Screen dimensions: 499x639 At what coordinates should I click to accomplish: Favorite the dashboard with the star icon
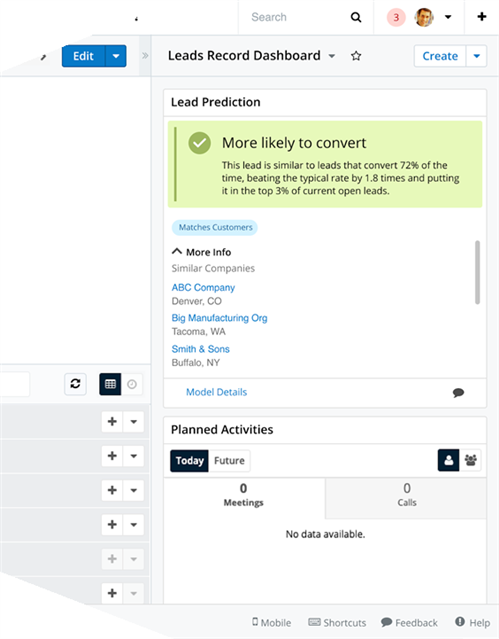tap(356, 56)
